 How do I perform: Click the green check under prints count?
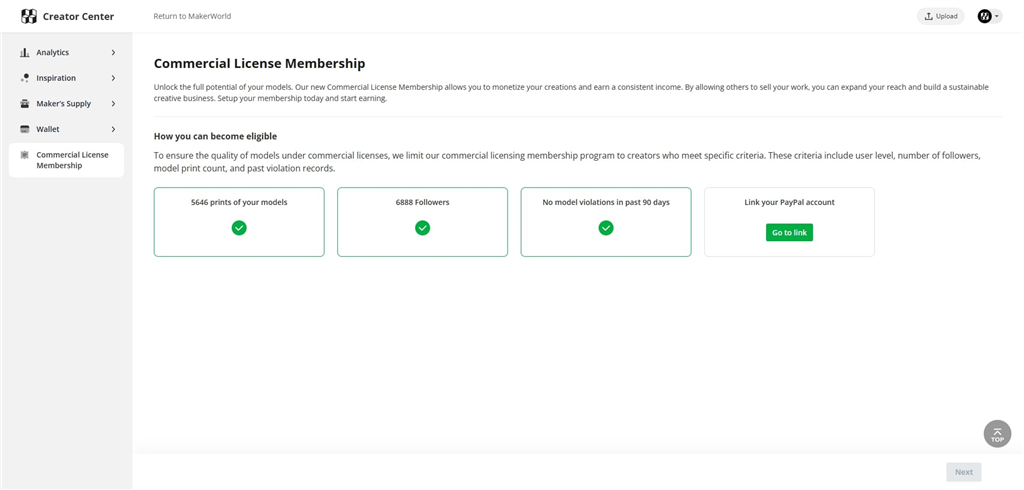tap(239, 228)
